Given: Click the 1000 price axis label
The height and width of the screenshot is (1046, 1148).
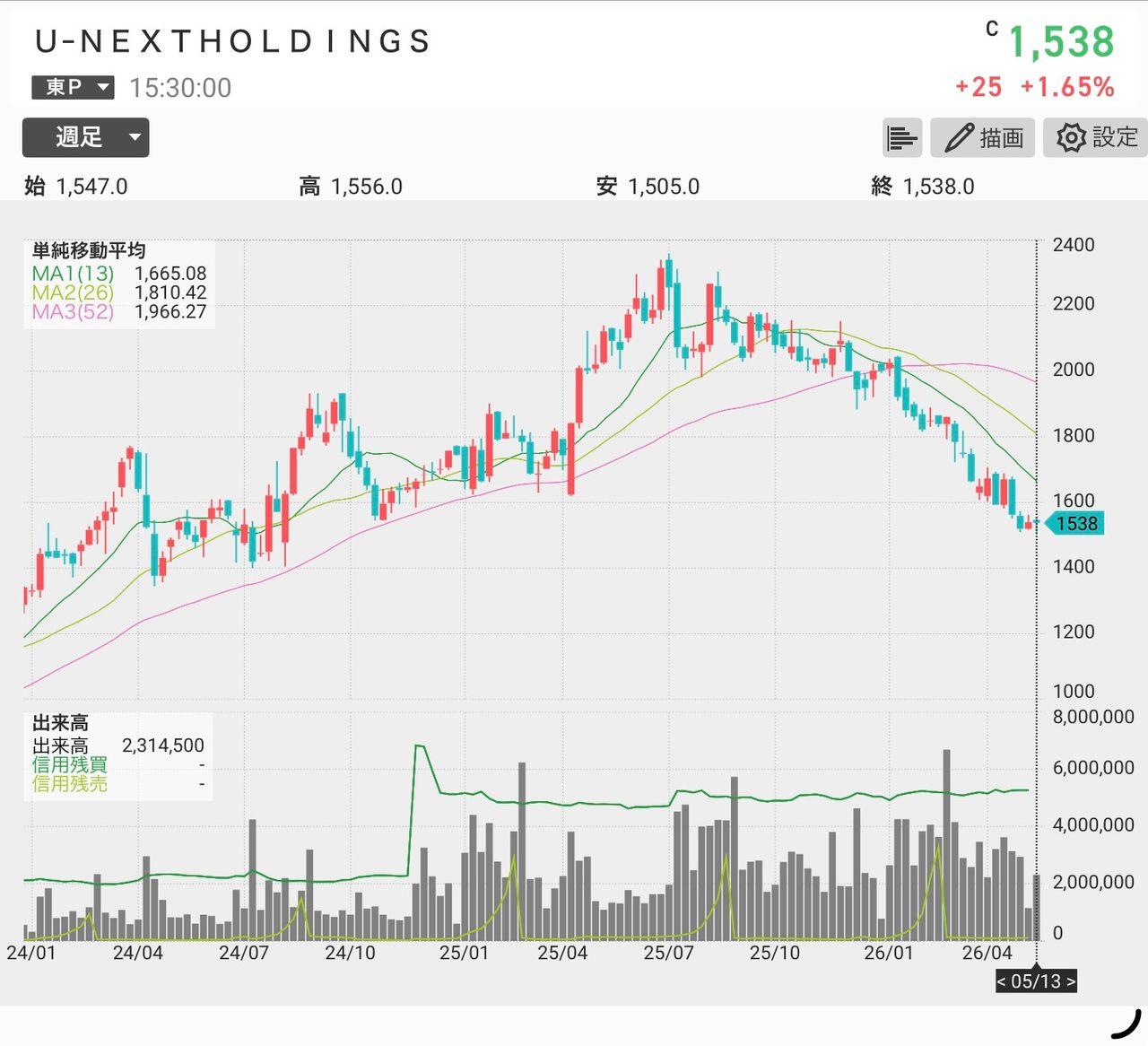Looking at the screenshot, I should coord(1074,691).
